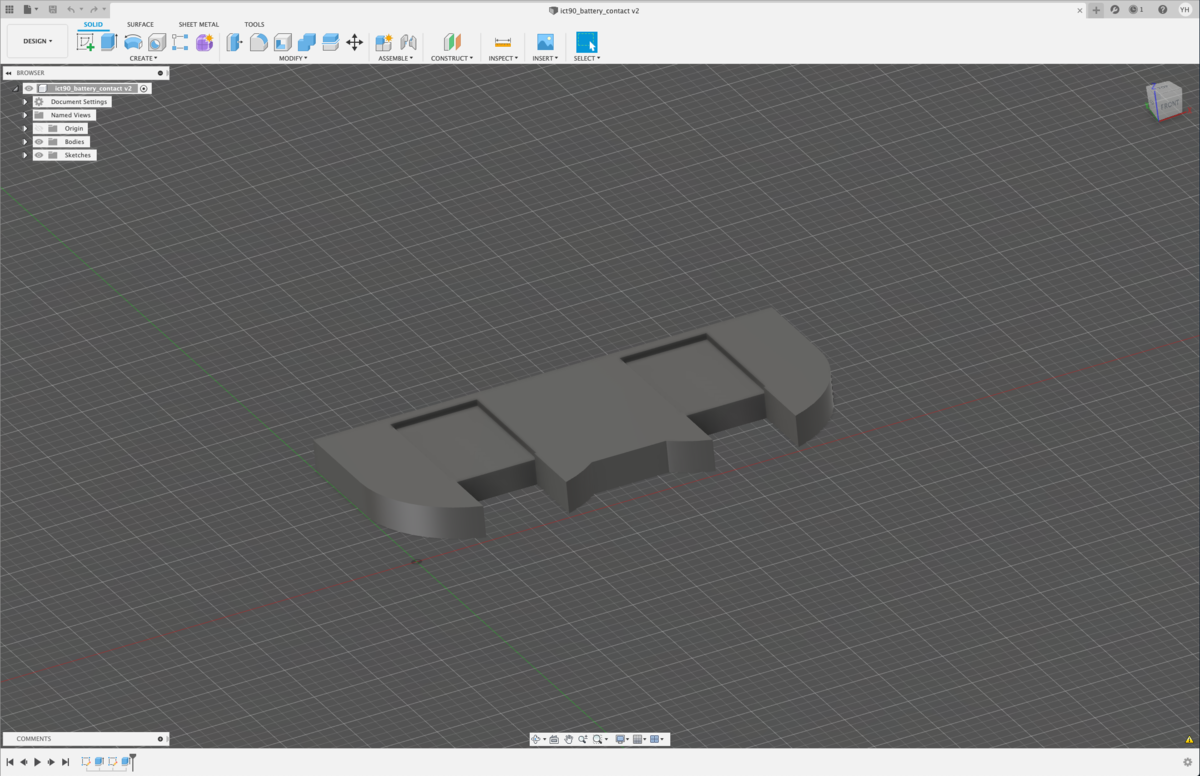Switch to the SHEET METAL tab
This screenshot has width=1200, height=776.
tap(199, 24)
